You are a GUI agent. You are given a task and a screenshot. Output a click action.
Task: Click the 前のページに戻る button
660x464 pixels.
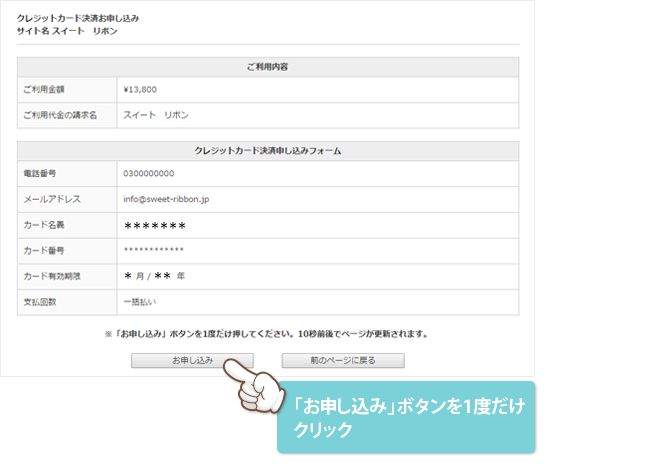tap(343, 360)
